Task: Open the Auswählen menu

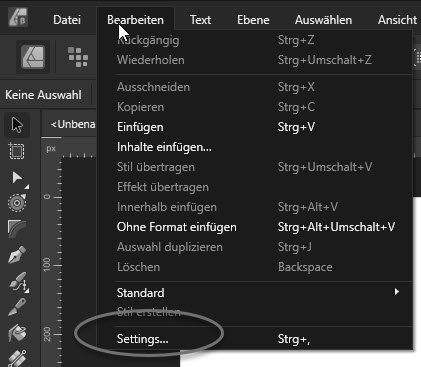Action: click(323, 20)
